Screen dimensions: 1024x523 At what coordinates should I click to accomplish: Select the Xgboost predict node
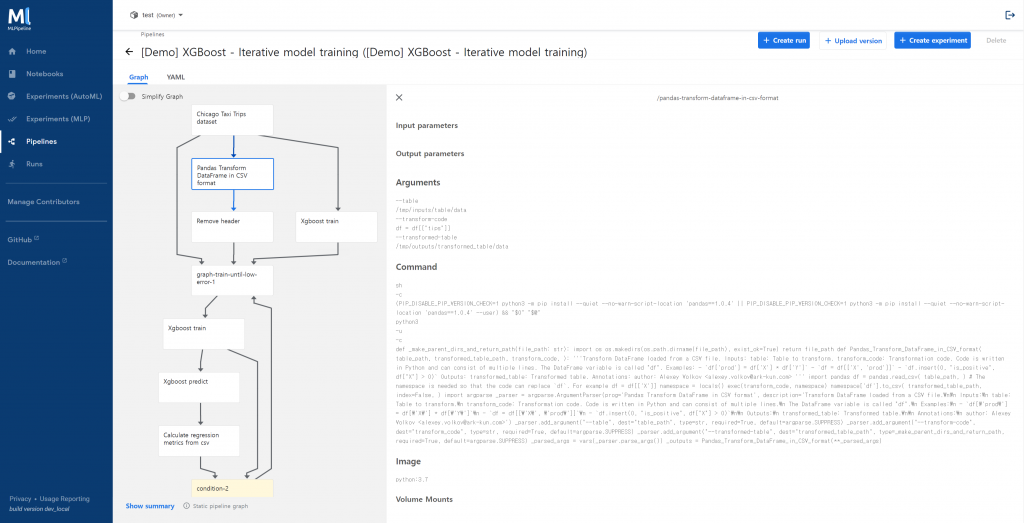tap(199, 387)
